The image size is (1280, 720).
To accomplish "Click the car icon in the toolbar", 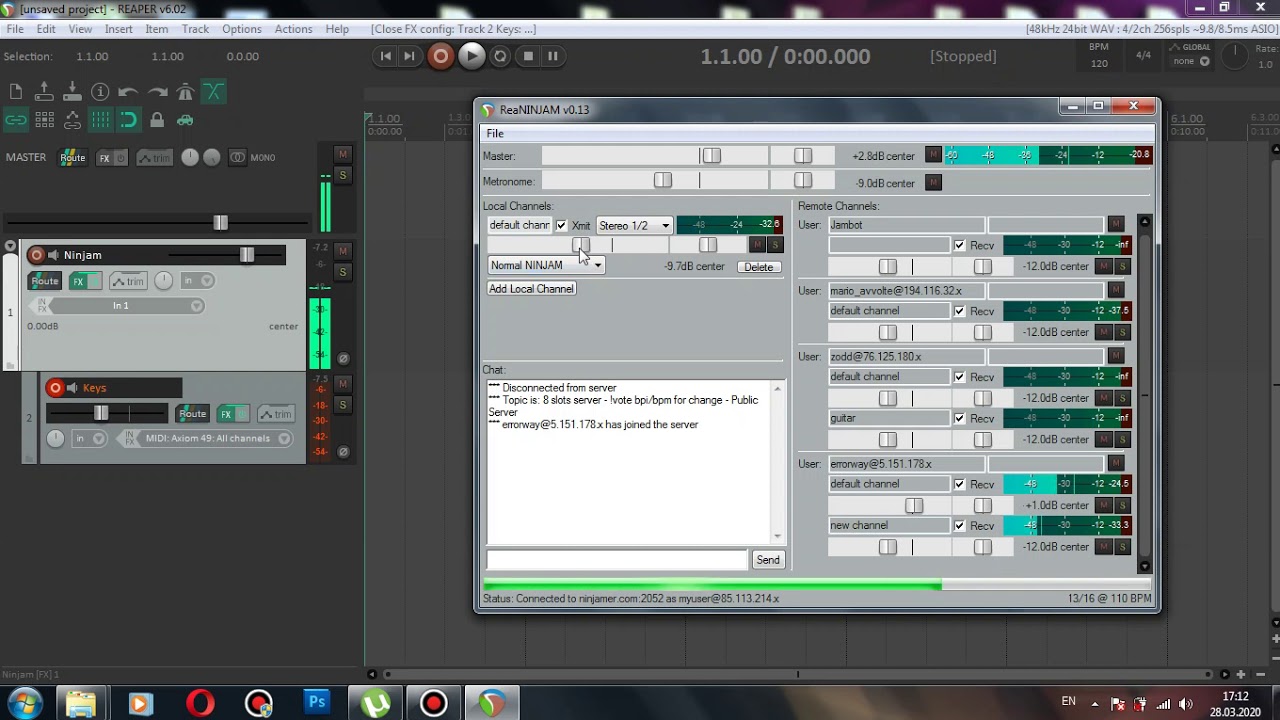I will 185,120.
